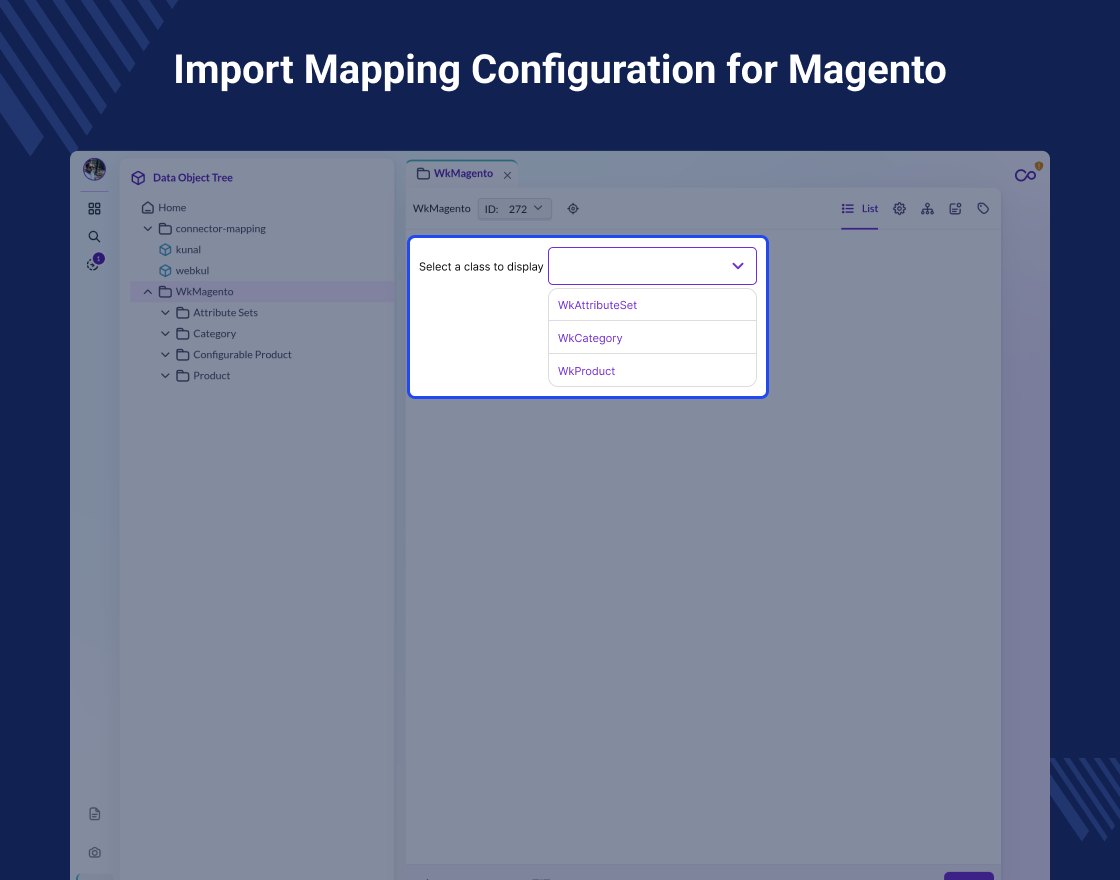Select connector-mapping tree item

point(221,229)
